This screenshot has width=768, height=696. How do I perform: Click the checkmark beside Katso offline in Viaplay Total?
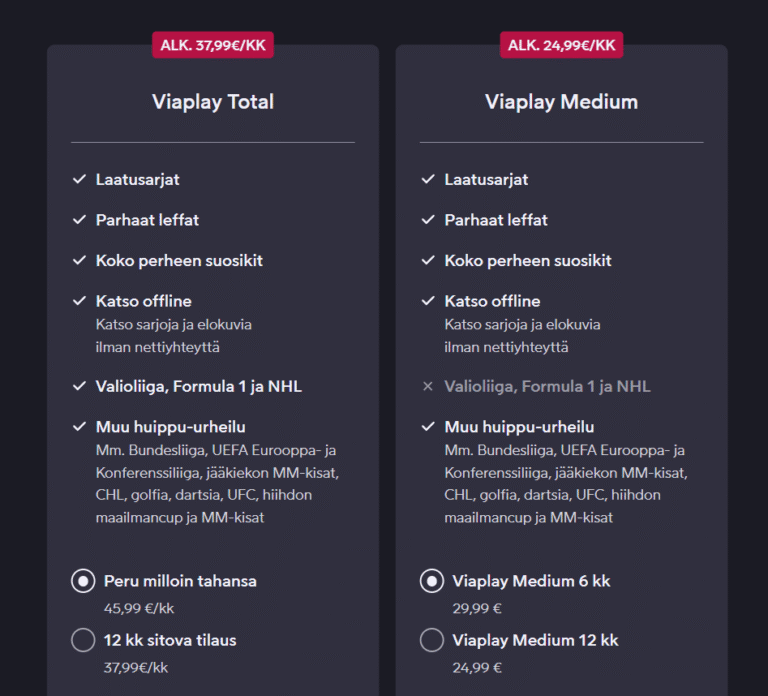(79, 301)
